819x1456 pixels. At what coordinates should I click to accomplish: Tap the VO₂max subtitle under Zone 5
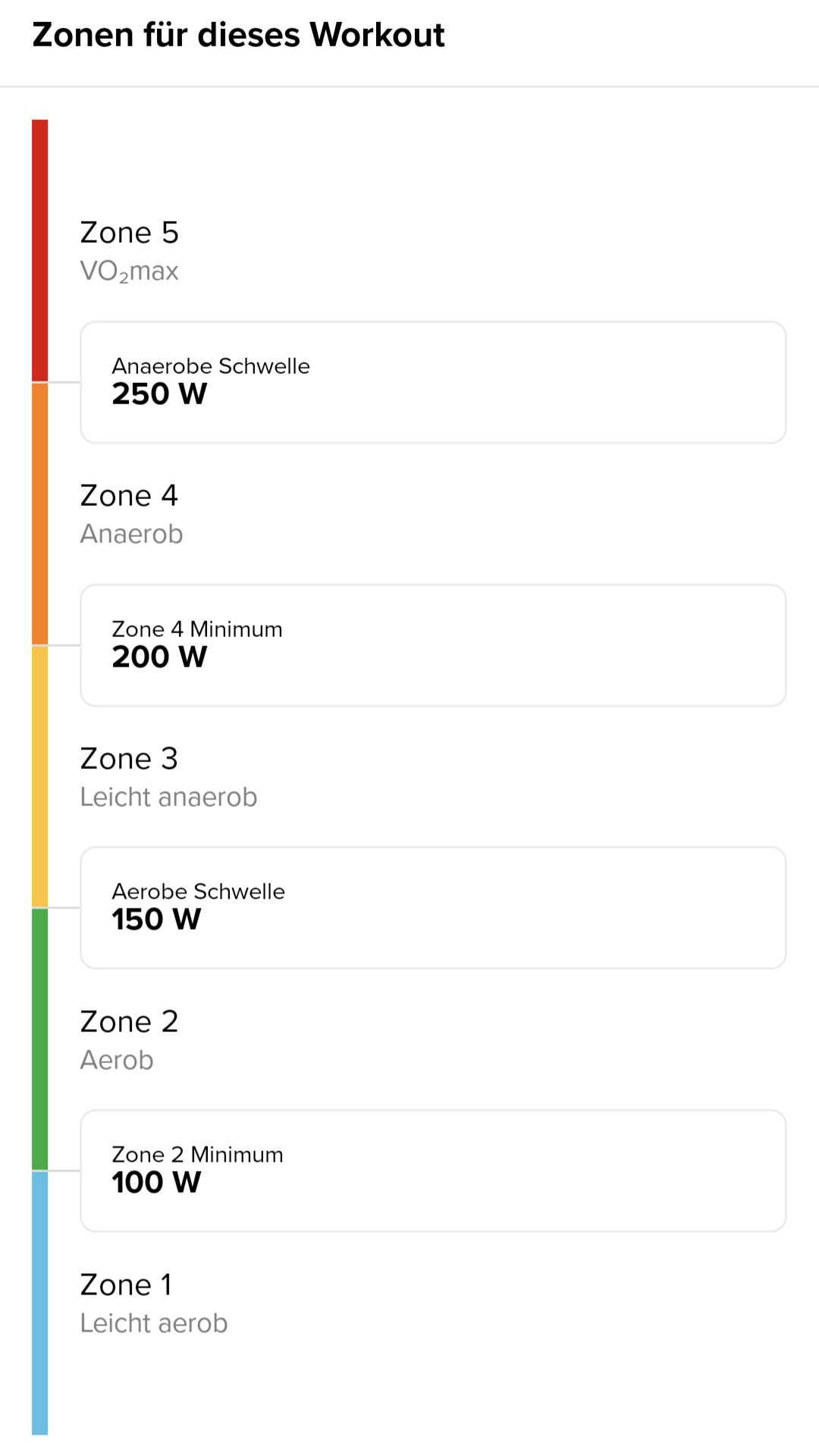point(130,271)
